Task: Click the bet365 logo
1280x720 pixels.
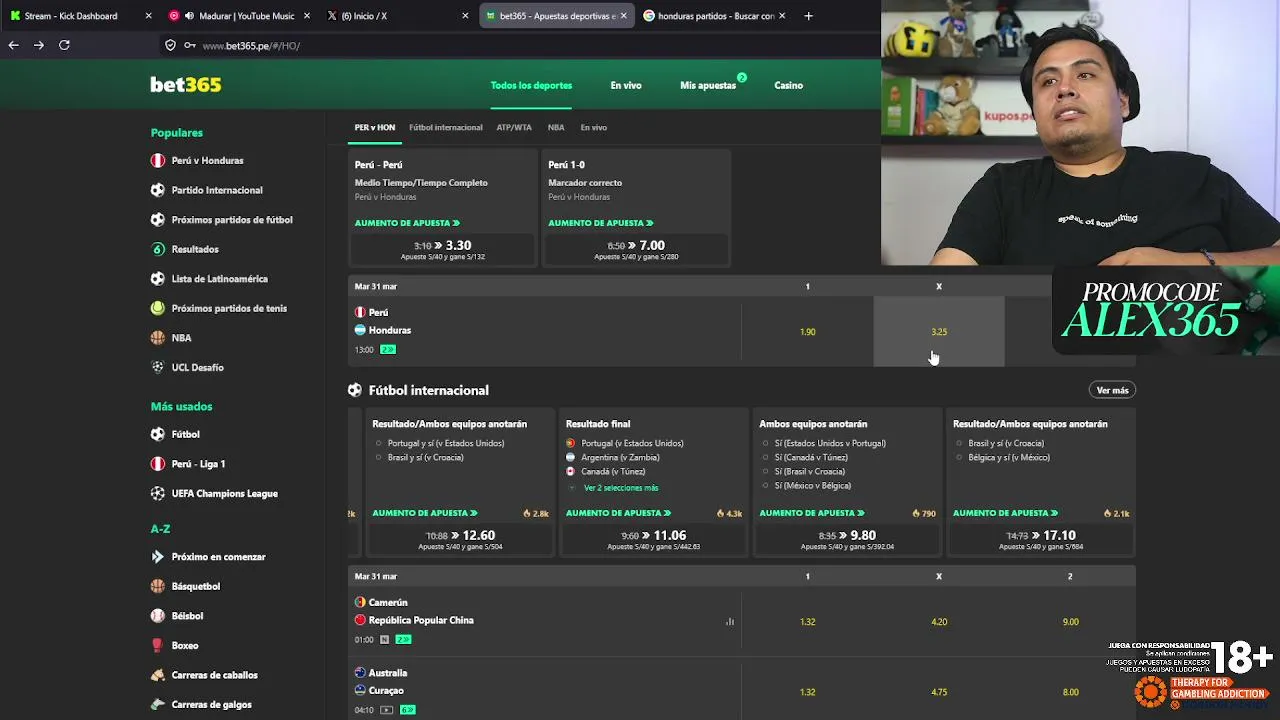Action: click(x=185, y=85)
